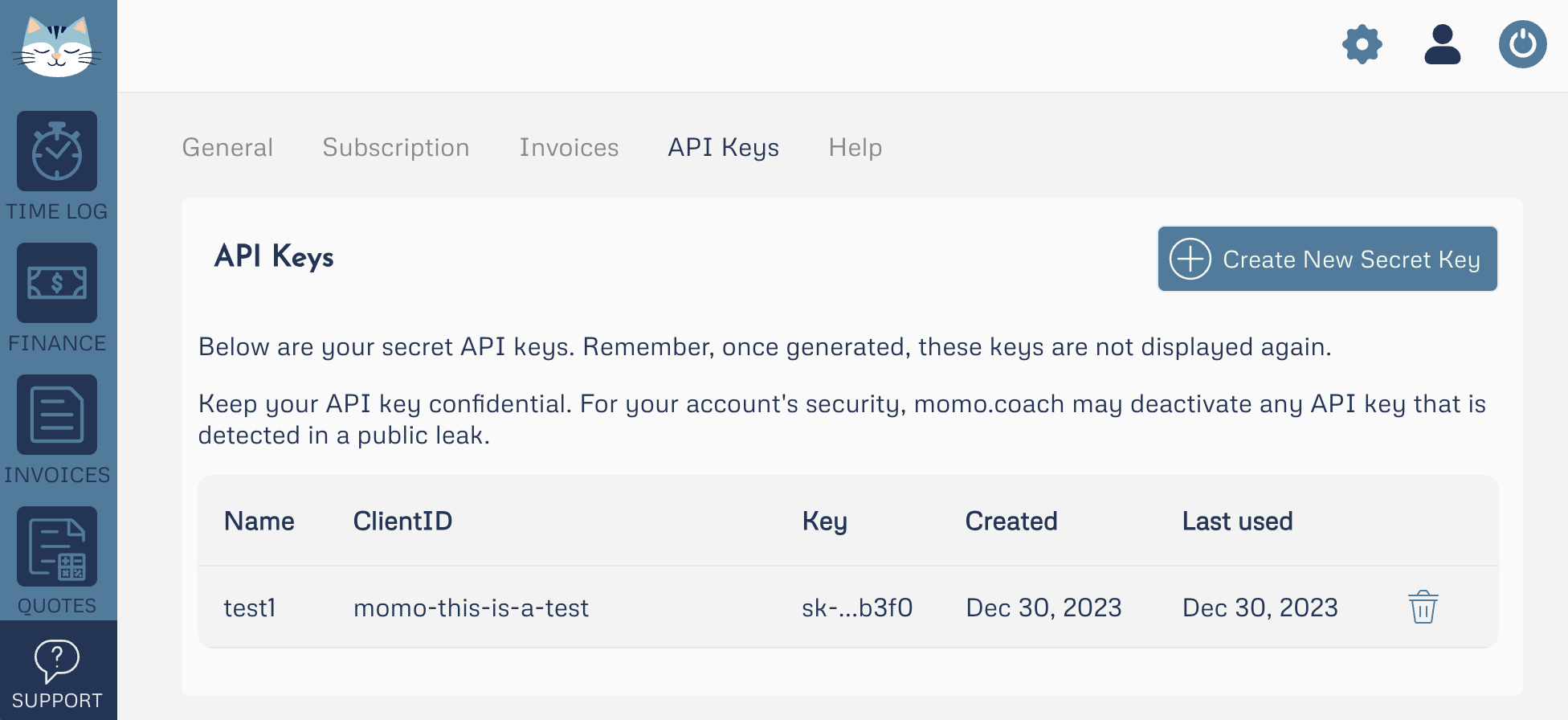Open the Quotes sidebar icon
Viewport: 1568px width, 720px height.
pyautogui.click(x=57, y=546)
